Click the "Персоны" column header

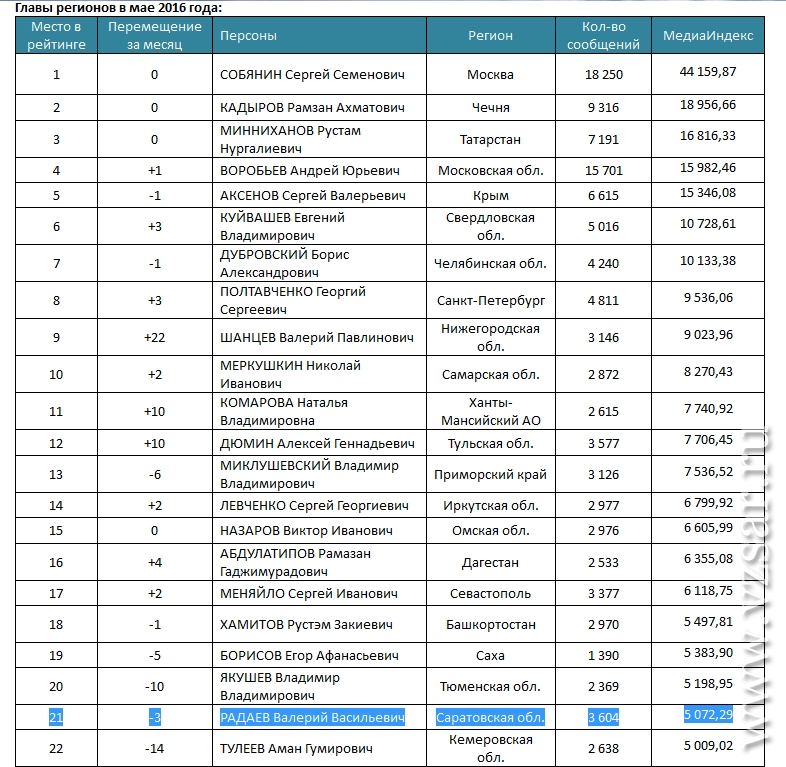319,36
